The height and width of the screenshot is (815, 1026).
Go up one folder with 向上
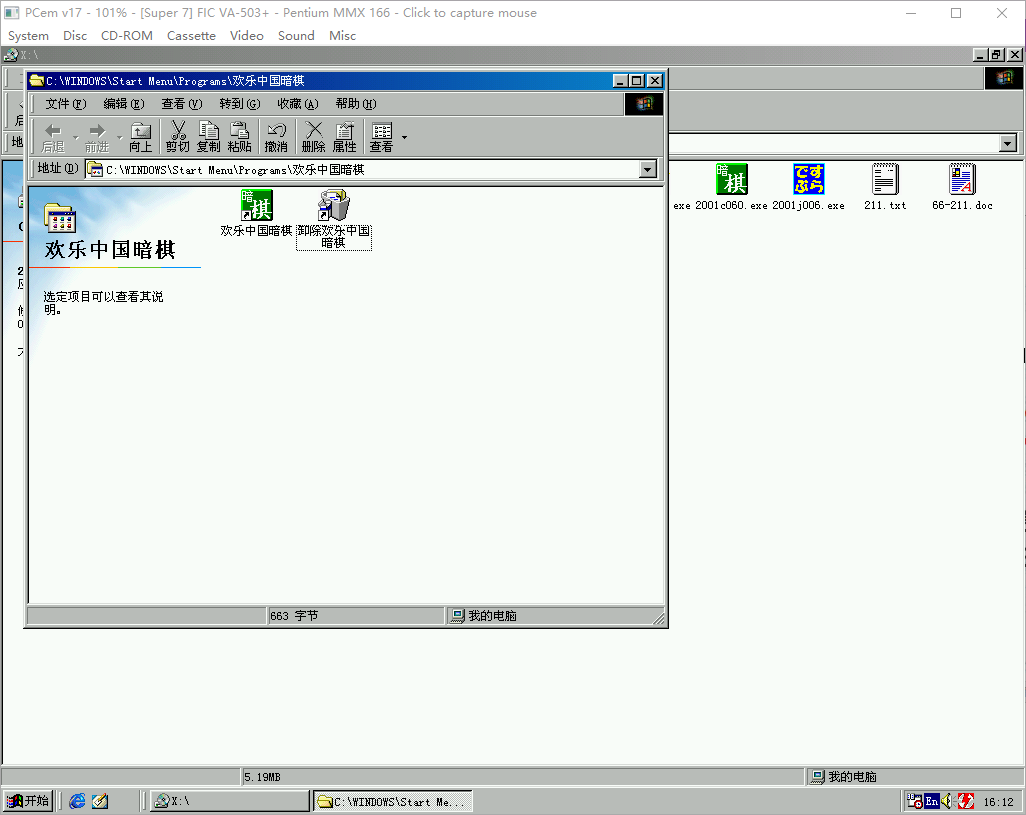141,138
